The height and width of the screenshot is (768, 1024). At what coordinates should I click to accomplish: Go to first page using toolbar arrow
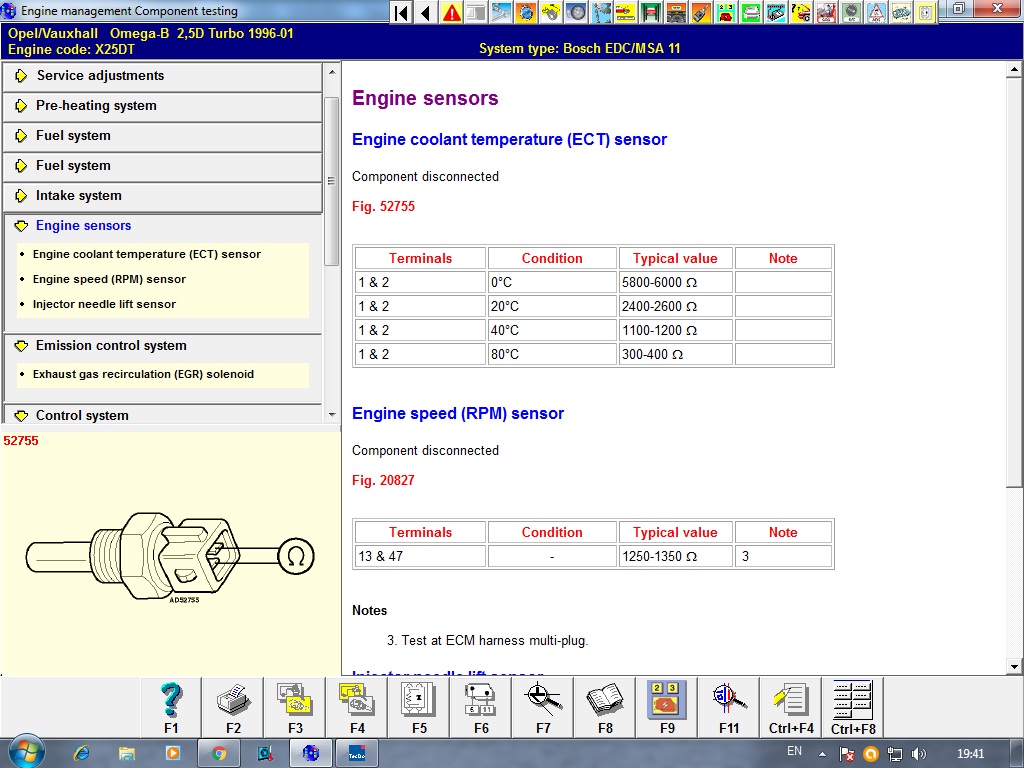click(x=401, y=12)
